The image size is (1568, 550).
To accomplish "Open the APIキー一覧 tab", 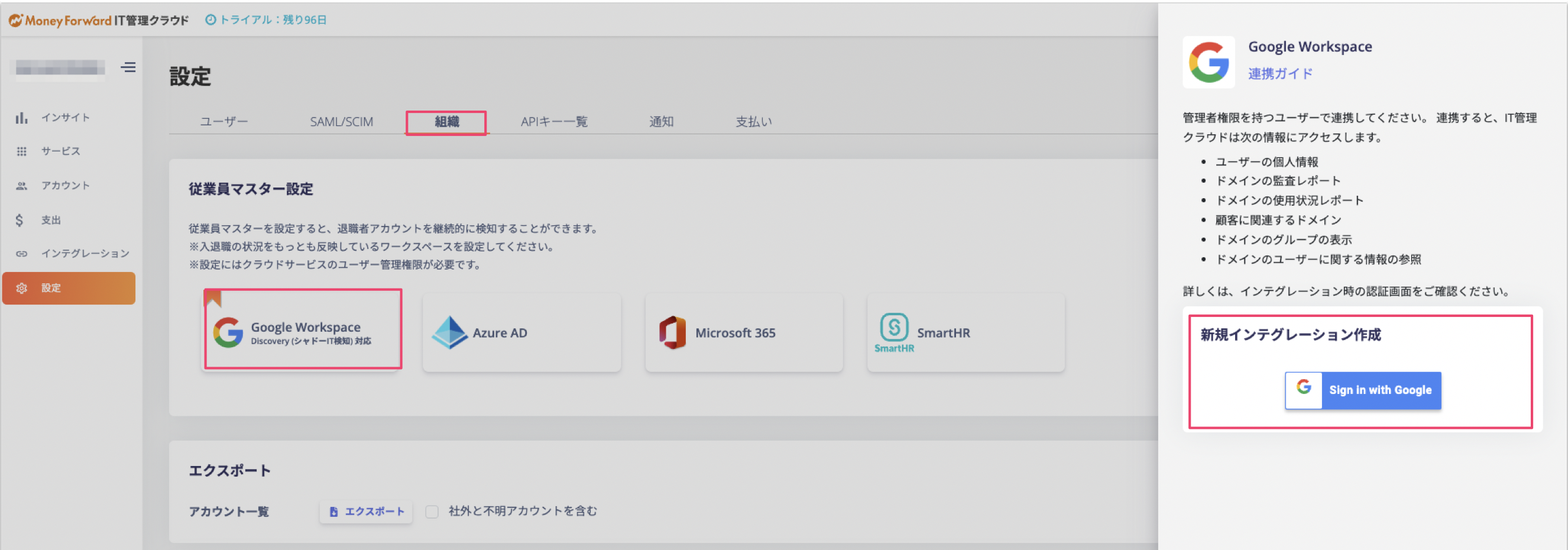I will 554,122.
